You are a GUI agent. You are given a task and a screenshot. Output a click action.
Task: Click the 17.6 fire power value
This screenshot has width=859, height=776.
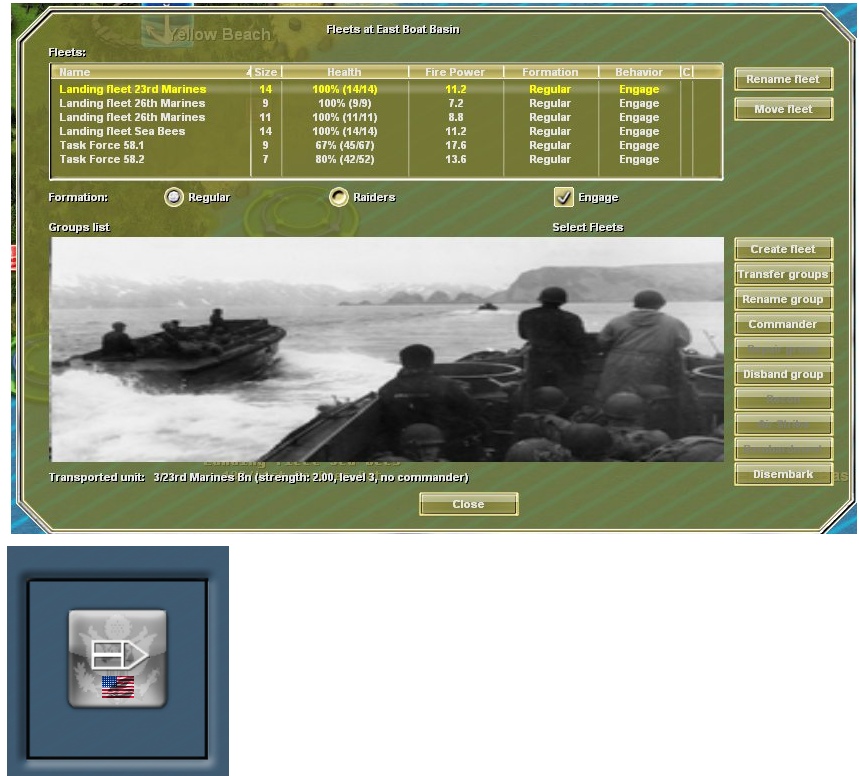point(456,145)
